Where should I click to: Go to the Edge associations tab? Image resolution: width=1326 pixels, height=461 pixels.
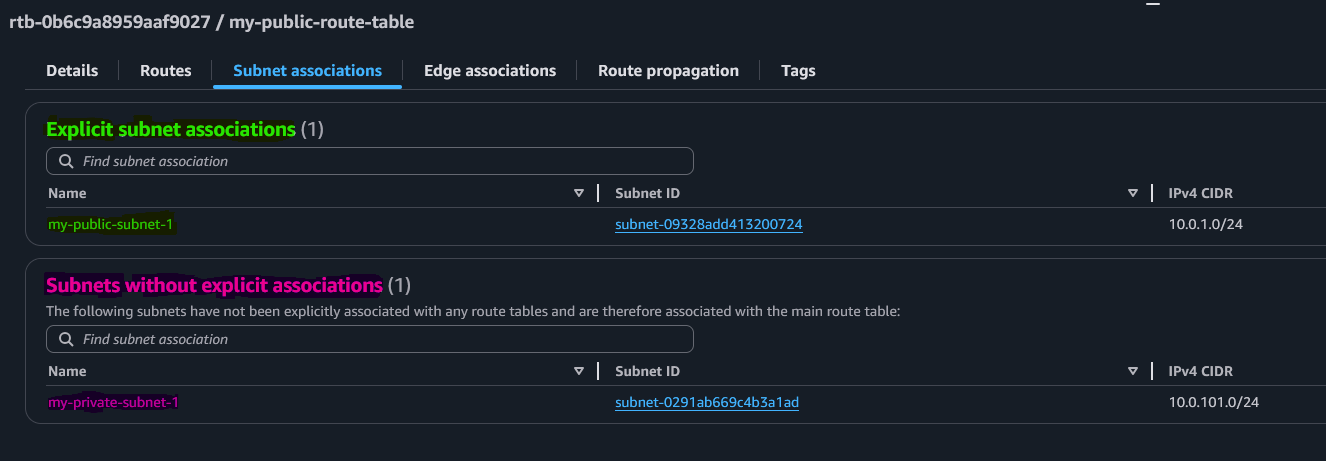[x=490, y=71]
